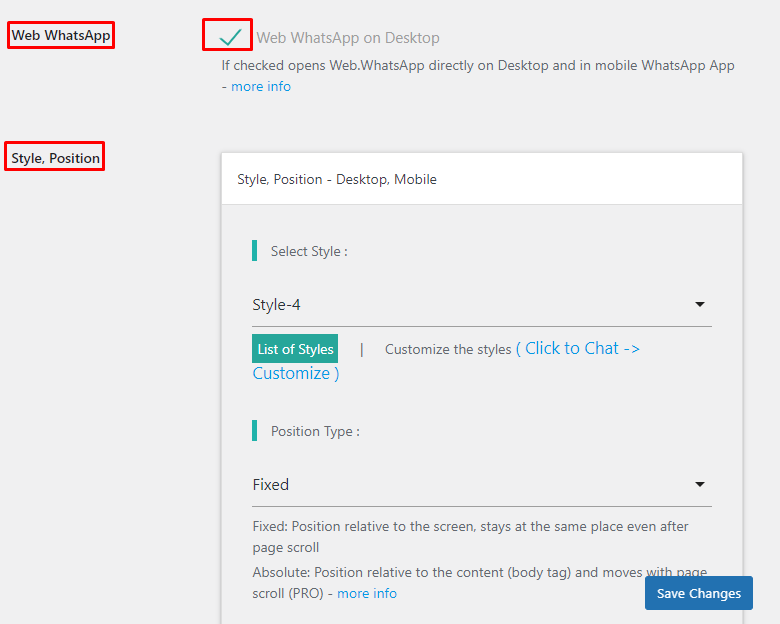
Task: Click the Save Changes button
Action: click(698, 593)
